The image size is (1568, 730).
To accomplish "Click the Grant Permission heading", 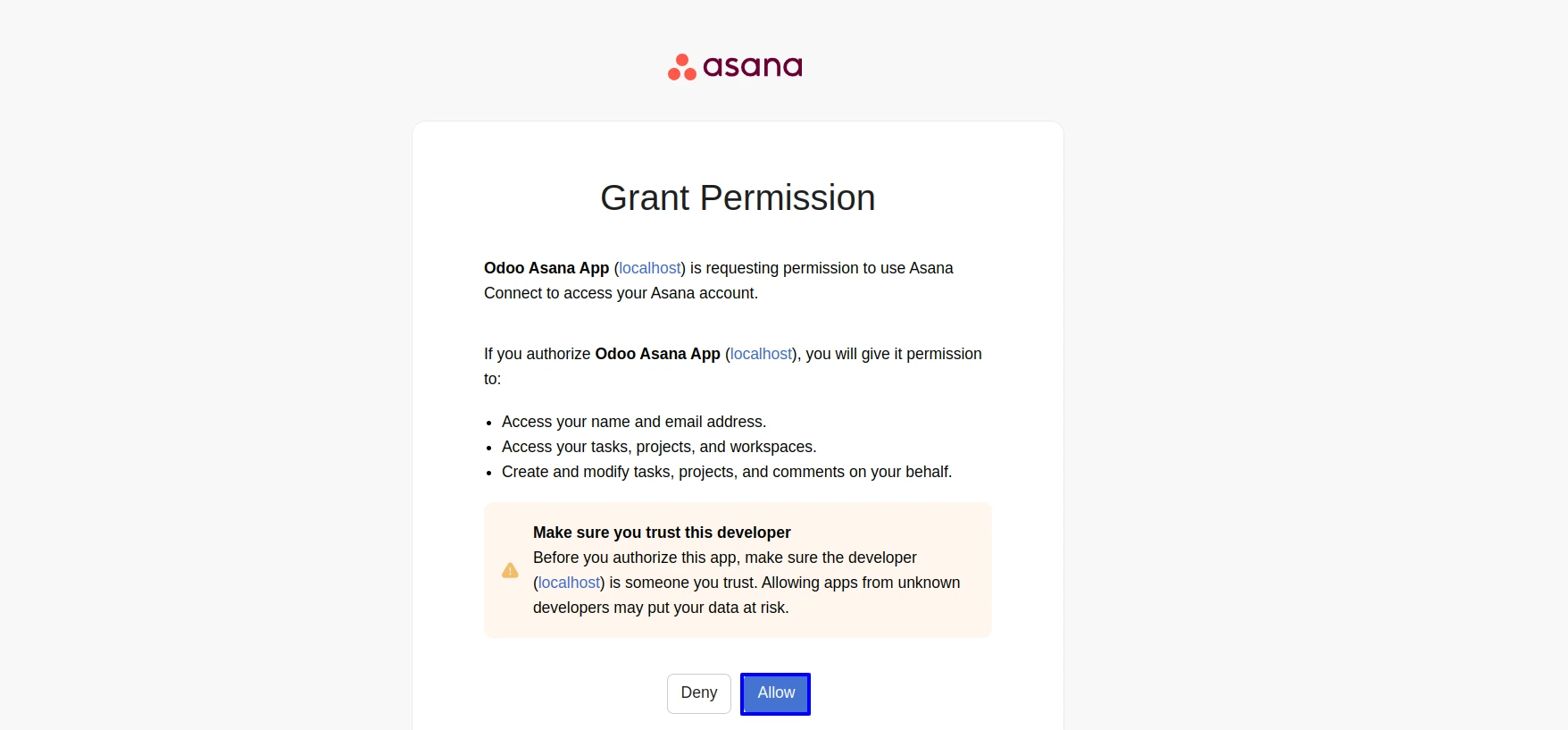I will pyautogui.click(x=738, y=197).
